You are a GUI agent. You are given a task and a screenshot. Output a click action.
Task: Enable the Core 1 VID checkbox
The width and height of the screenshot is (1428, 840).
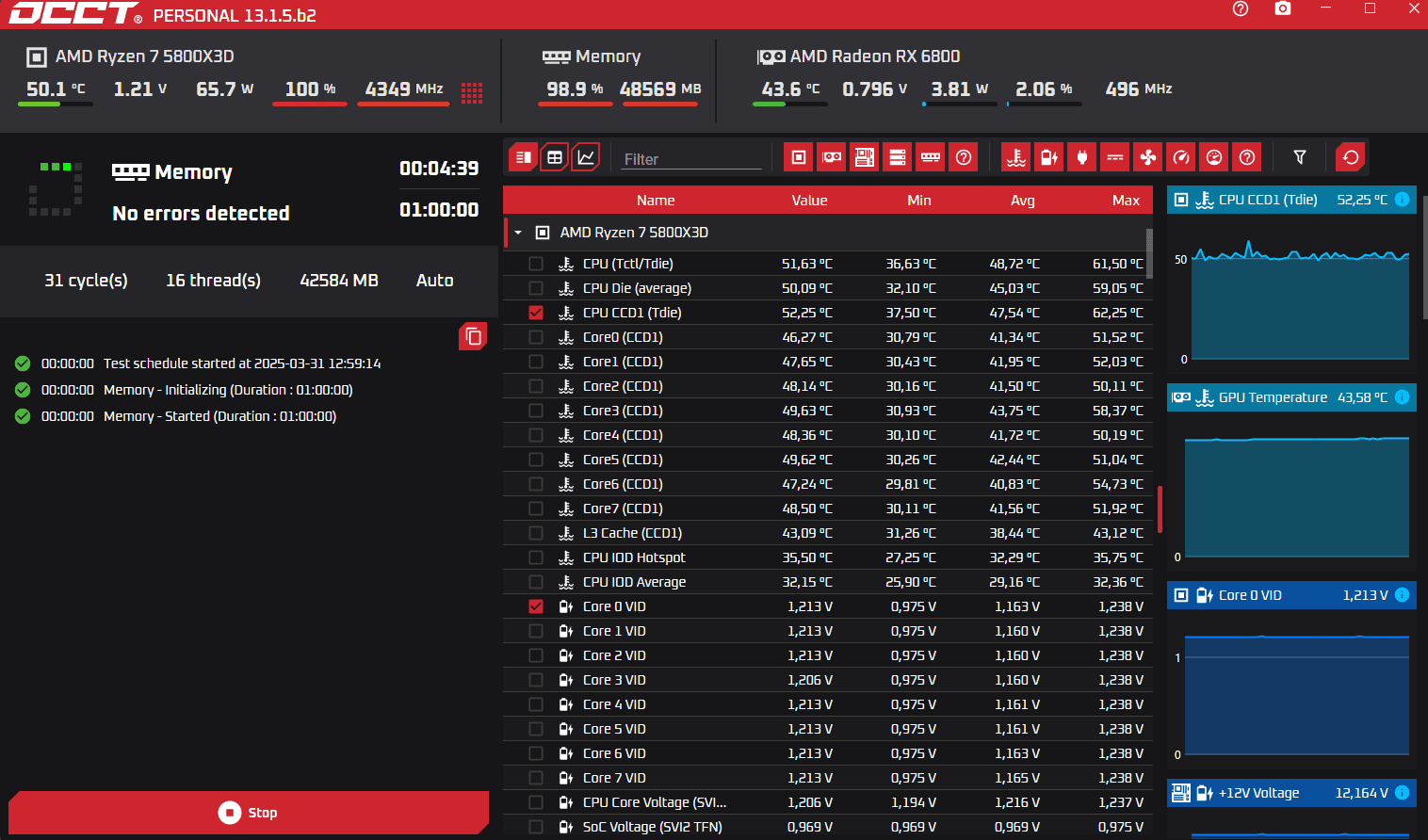[x=536, y=631]
